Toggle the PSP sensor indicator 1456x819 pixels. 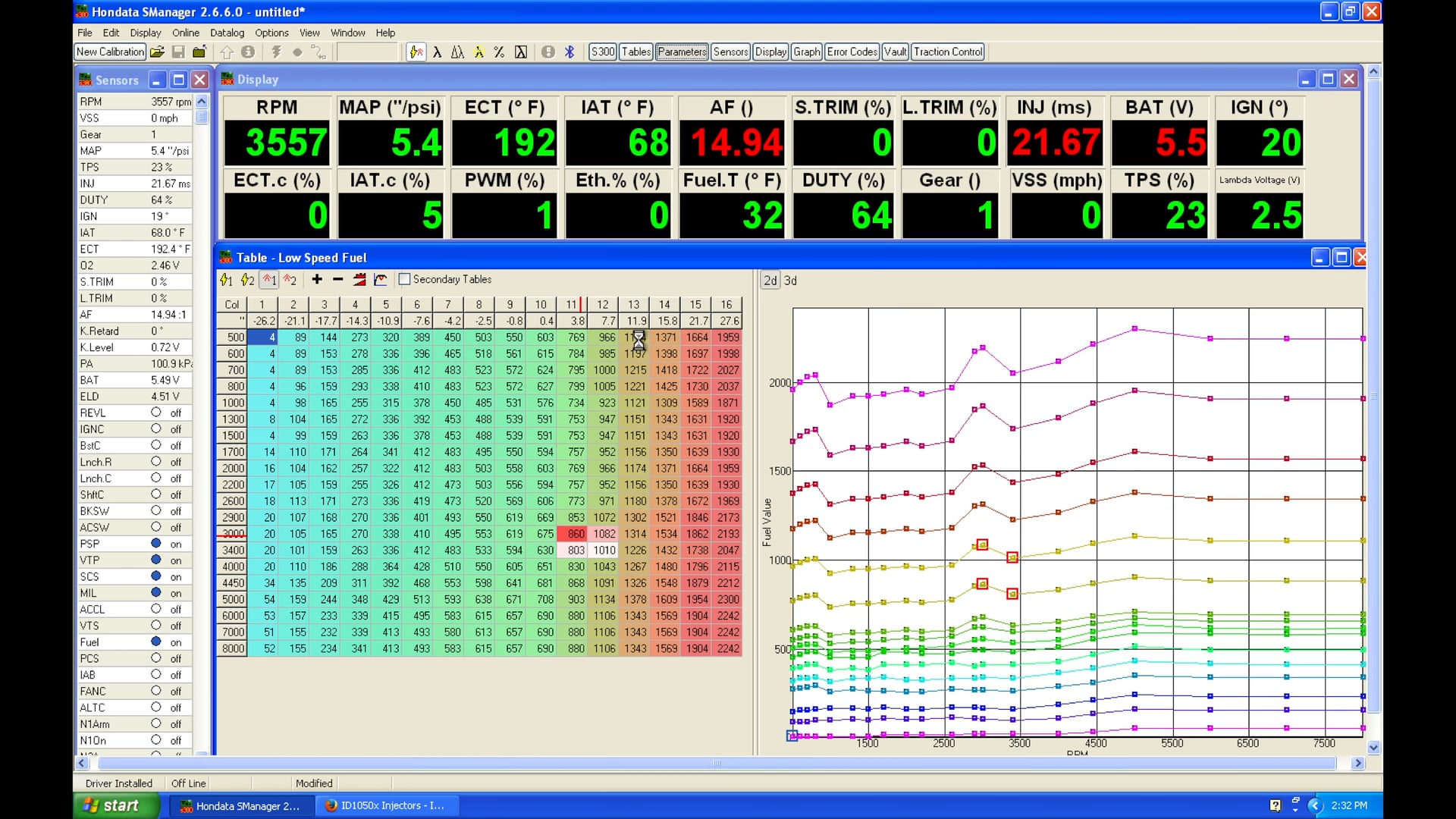click(155, 544)
